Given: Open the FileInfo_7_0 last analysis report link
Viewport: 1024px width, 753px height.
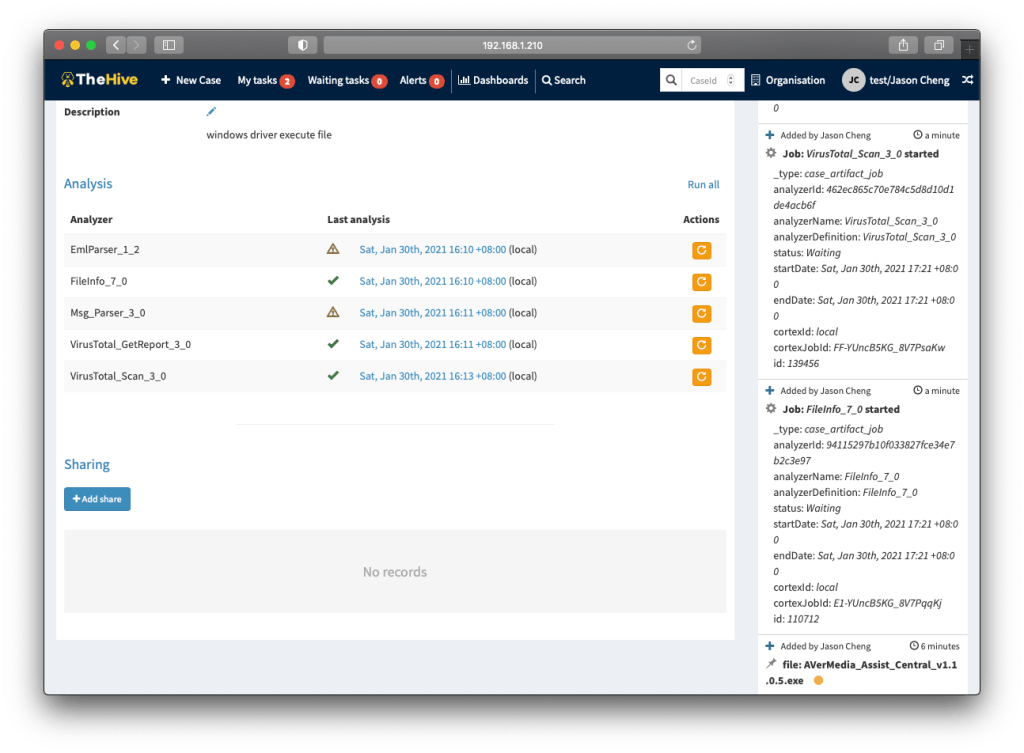Looking at the screenshot, I should pyautogui.click(x=432, y=281).
